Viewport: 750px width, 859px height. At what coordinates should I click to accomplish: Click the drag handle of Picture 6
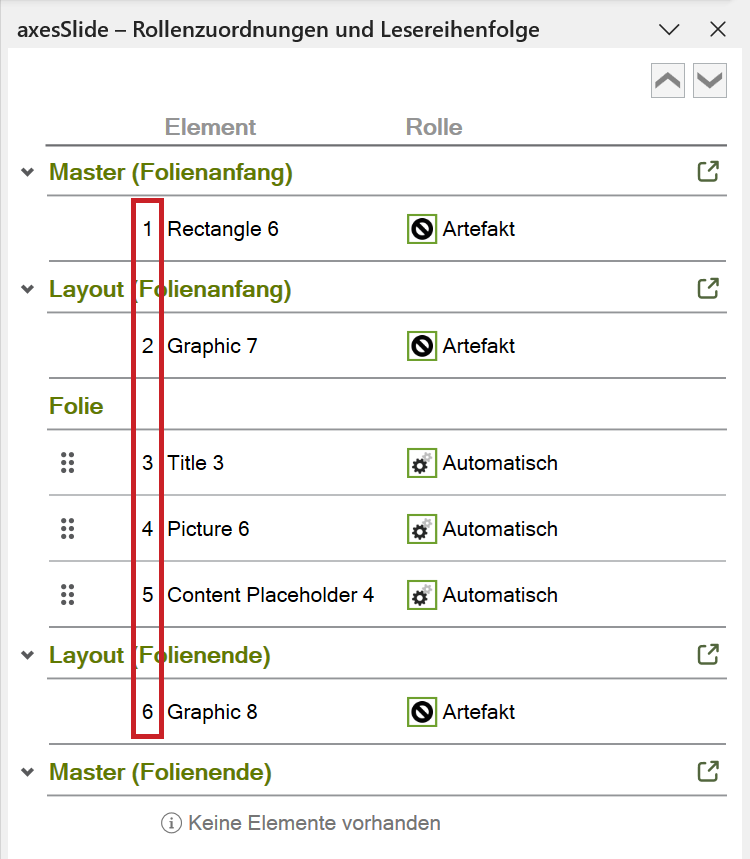67,529
